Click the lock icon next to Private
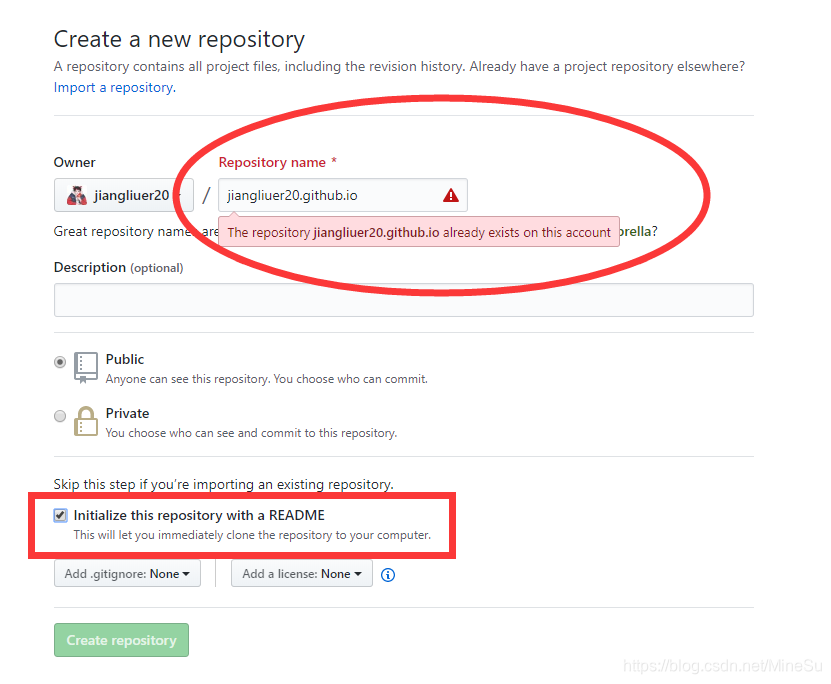 coord(85,420)
